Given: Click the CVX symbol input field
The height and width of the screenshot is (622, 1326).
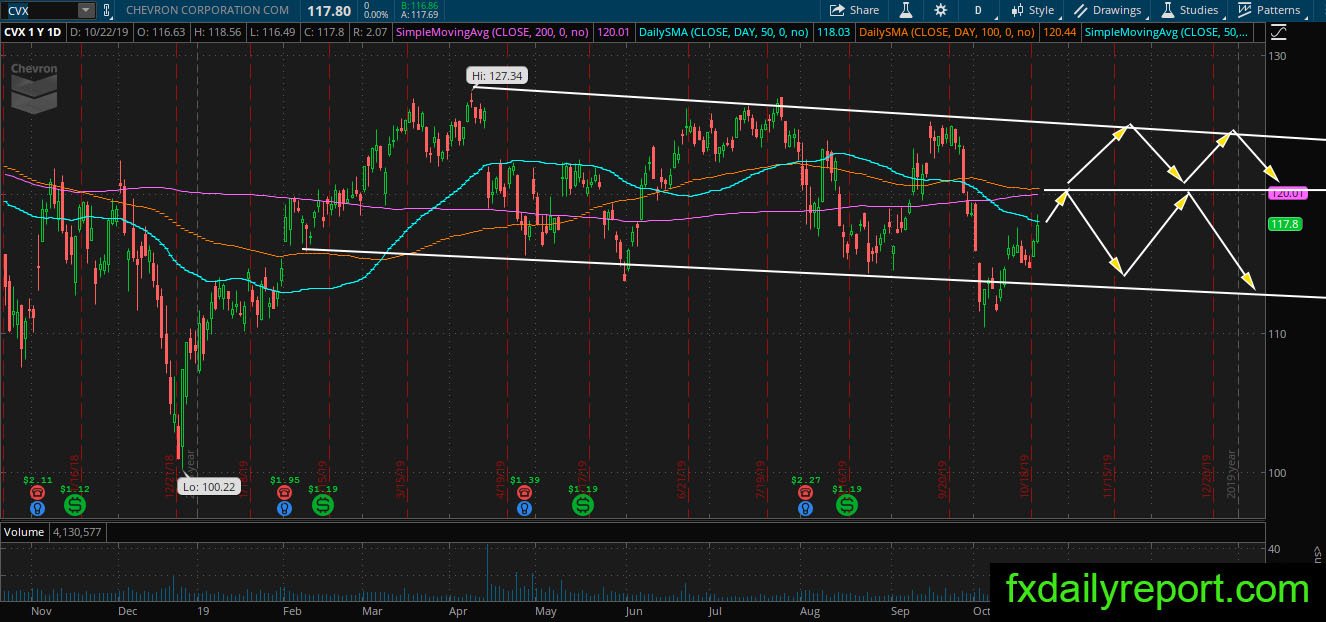Looking at the screenshot, I should (x=39, y=10).
